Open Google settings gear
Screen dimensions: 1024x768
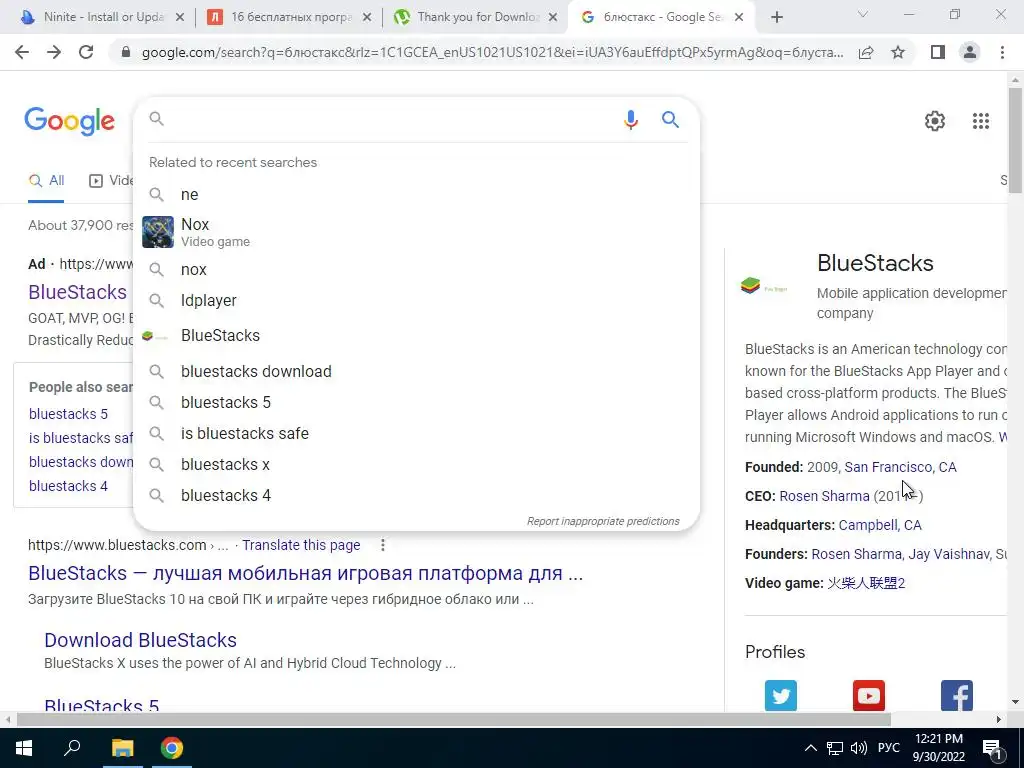point(935,121)
